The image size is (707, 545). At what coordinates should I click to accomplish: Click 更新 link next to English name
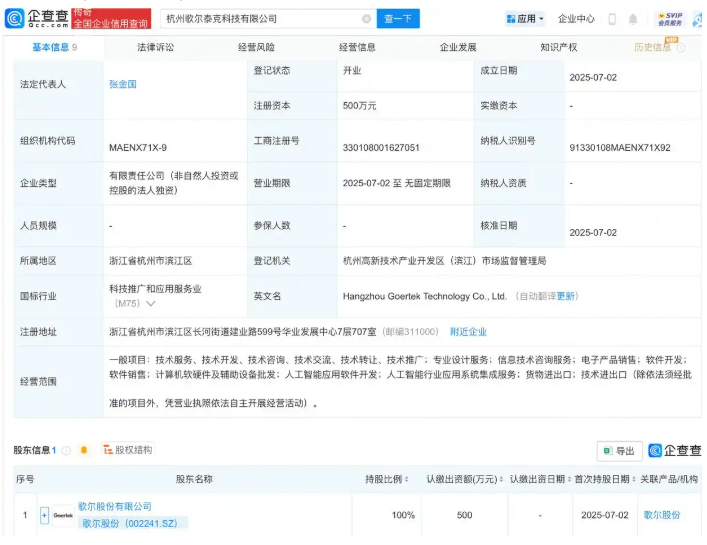tap(566, 296)
